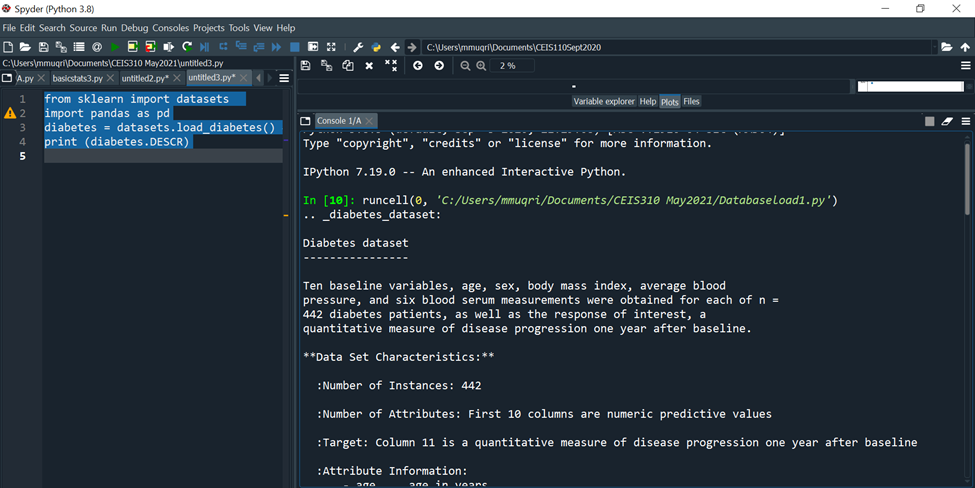Screen dimensions: 975x488
Task: Click warning icon on line 2
Action: [10, 113]
